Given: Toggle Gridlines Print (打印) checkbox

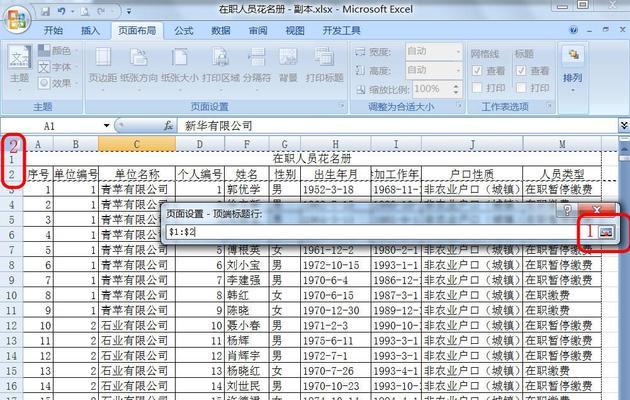Looking at the screenshot, I should 477,88.
